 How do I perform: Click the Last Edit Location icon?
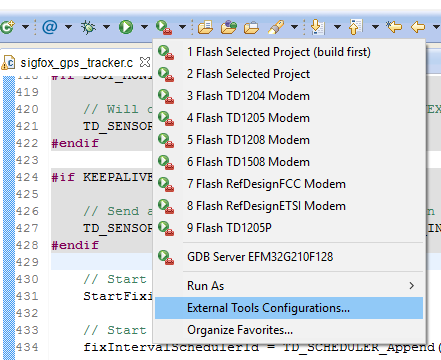pos(394,27)
